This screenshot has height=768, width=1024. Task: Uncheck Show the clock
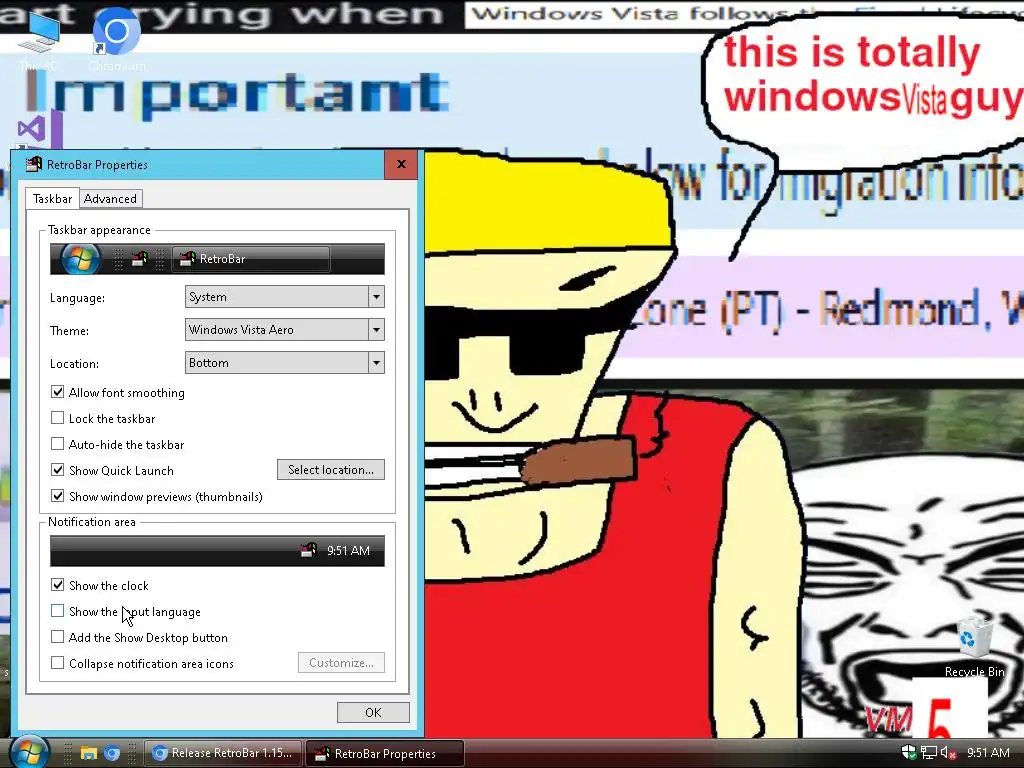57,585
